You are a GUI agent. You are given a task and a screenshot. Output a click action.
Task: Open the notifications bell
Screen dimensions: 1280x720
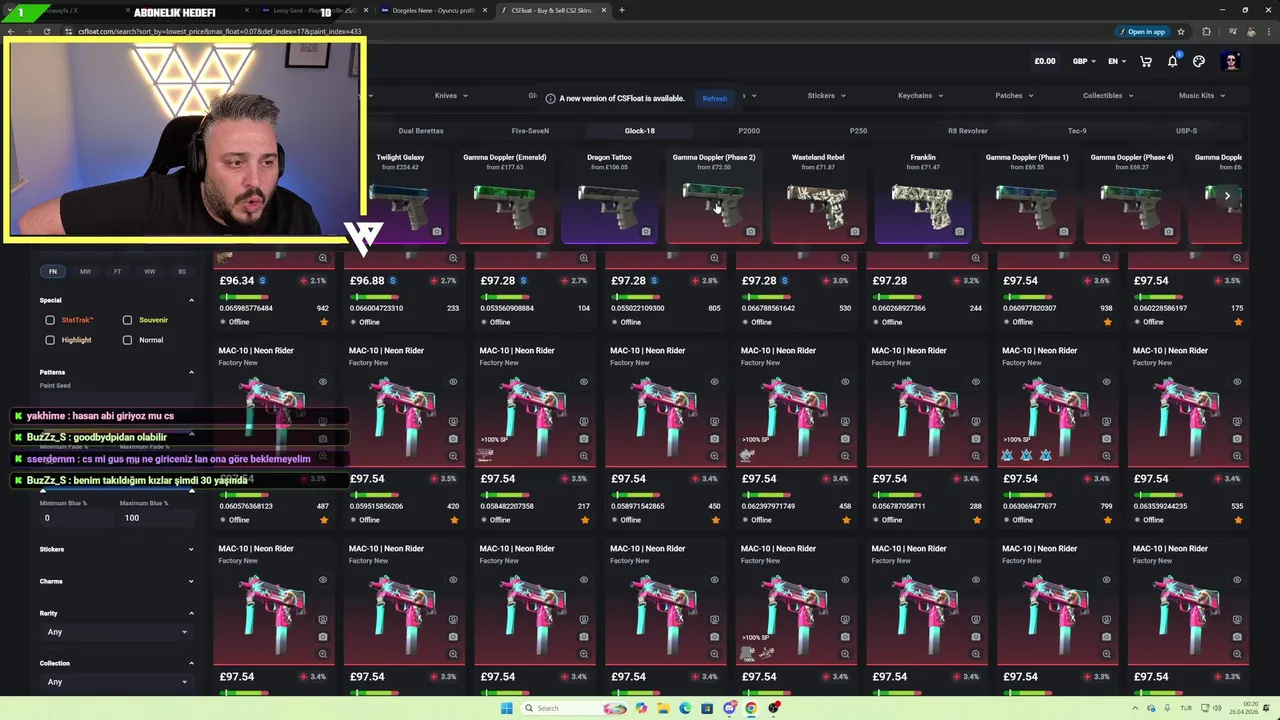1173,61
